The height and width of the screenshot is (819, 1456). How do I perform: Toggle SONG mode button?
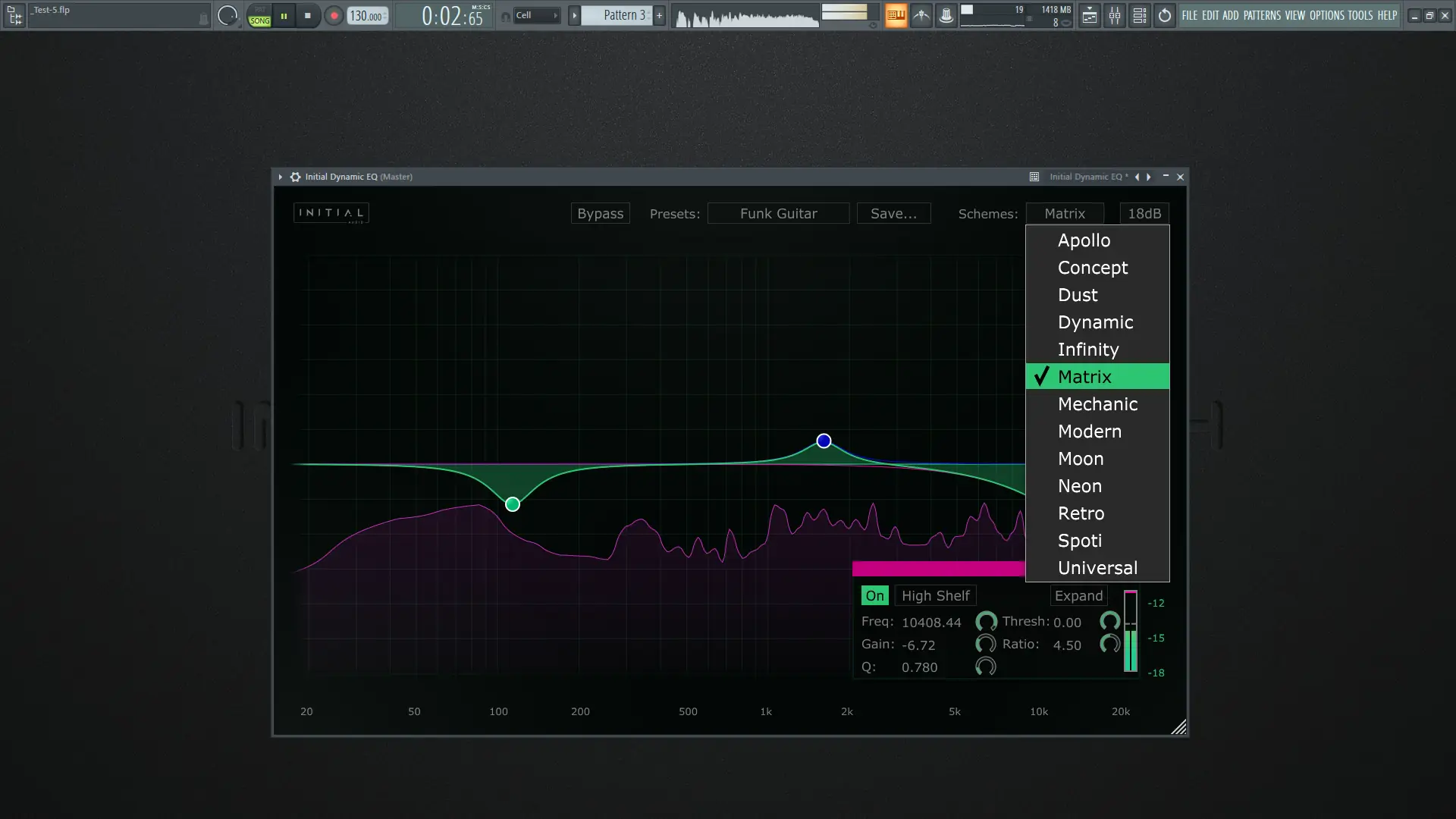(259, 20)
